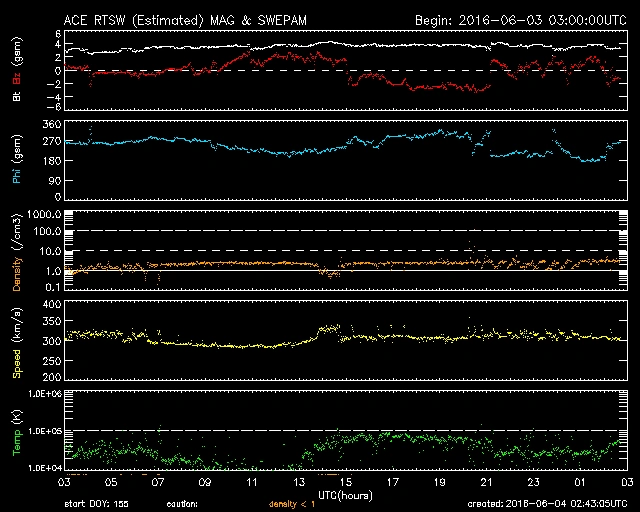Click the orange 'Density (/cm3)' axis label

pyautogui.click(x=17, y=252)
